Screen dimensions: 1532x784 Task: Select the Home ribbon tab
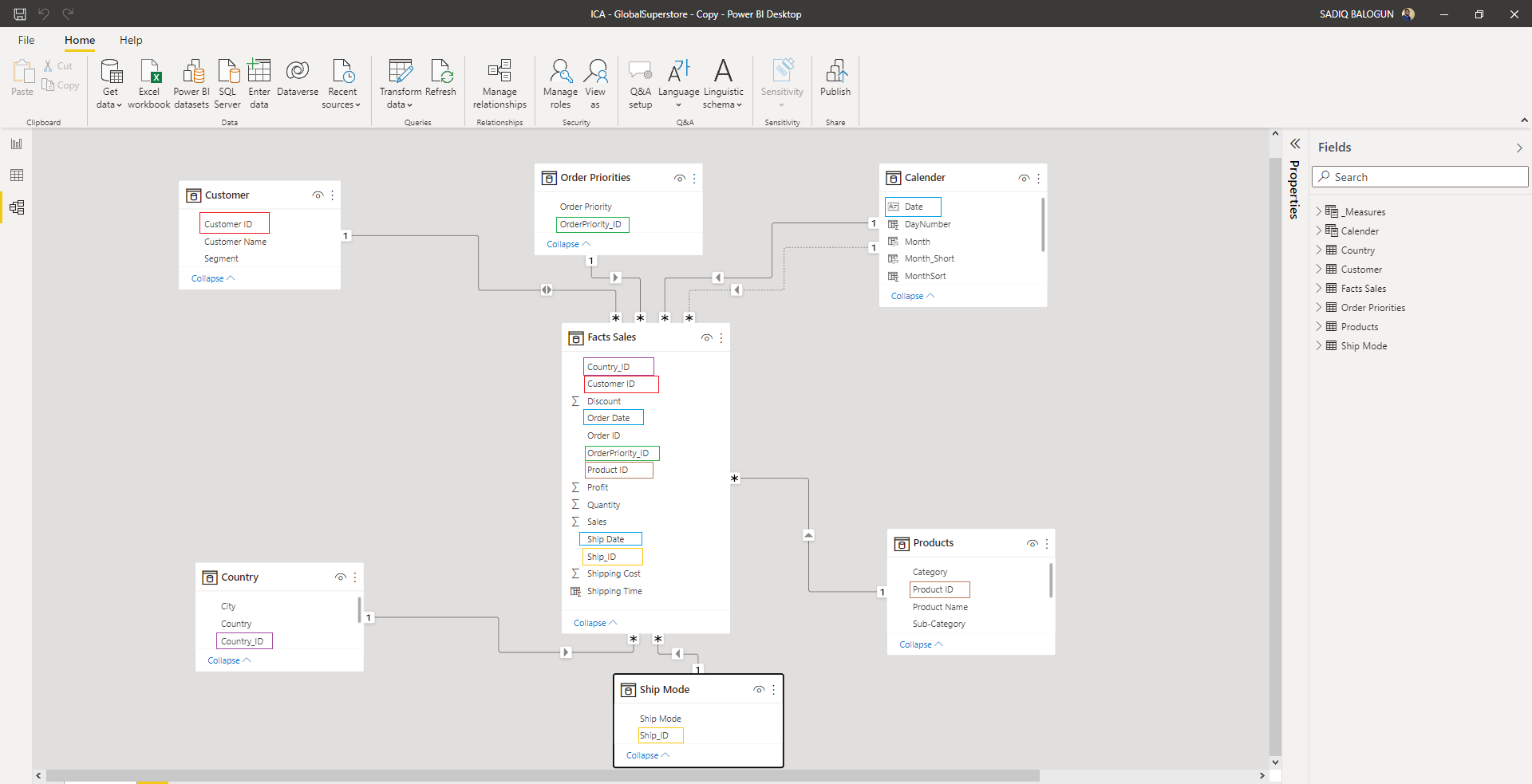pyautogui.click(x=80, y=40)
